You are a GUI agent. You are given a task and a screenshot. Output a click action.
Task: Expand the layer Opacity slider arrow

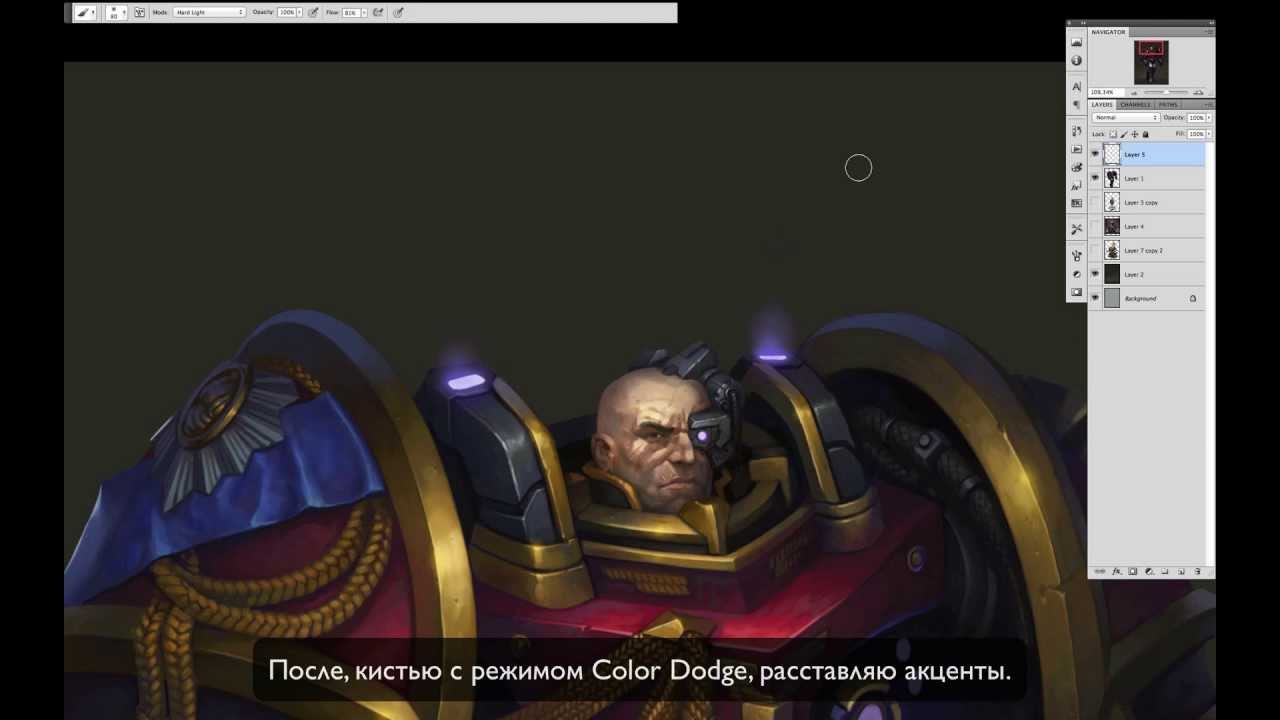1209,117
